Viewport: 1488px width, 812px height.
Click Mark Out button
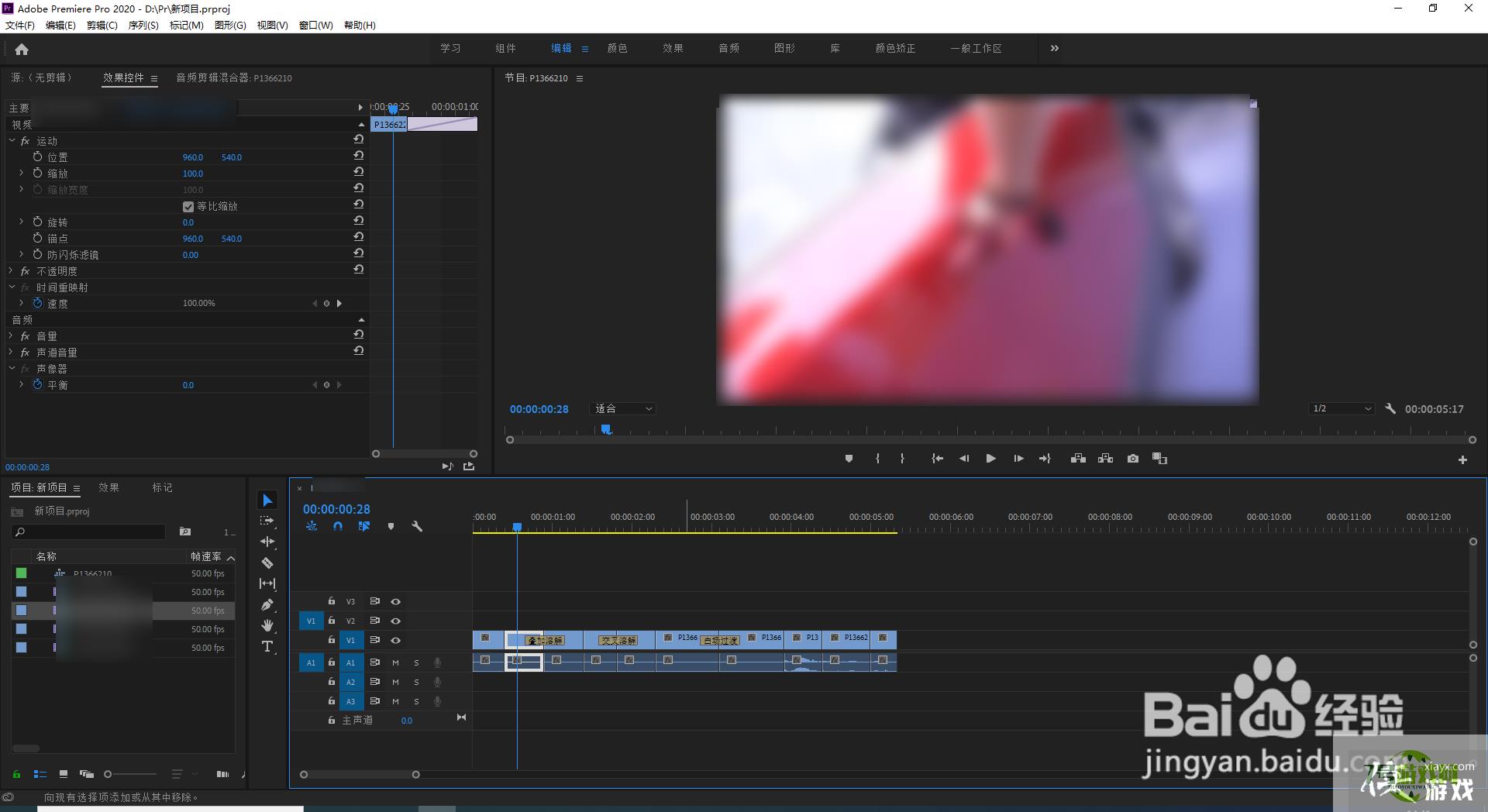click(902, 459)
